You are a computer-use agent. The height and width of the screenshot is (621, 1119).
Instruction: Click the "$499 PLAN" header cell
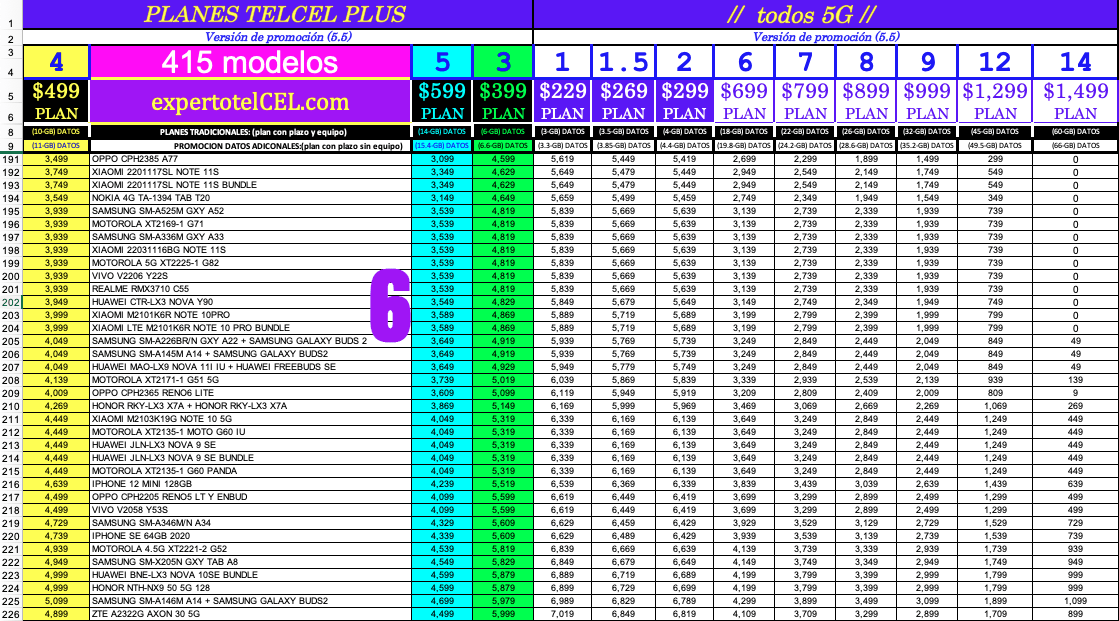point(56,101)
